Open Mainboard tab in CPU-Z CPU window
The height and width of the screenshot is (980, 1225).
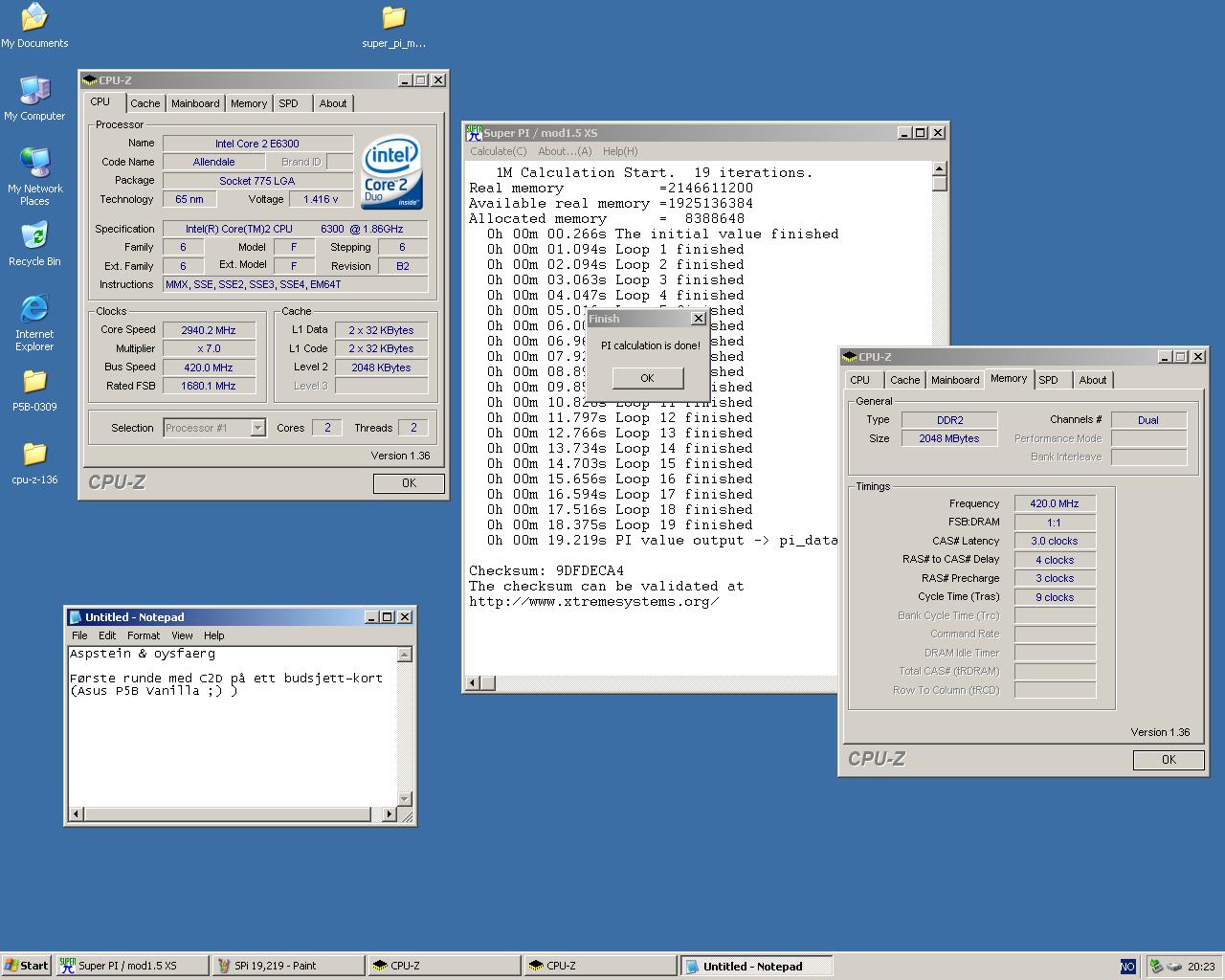[195, 103]
